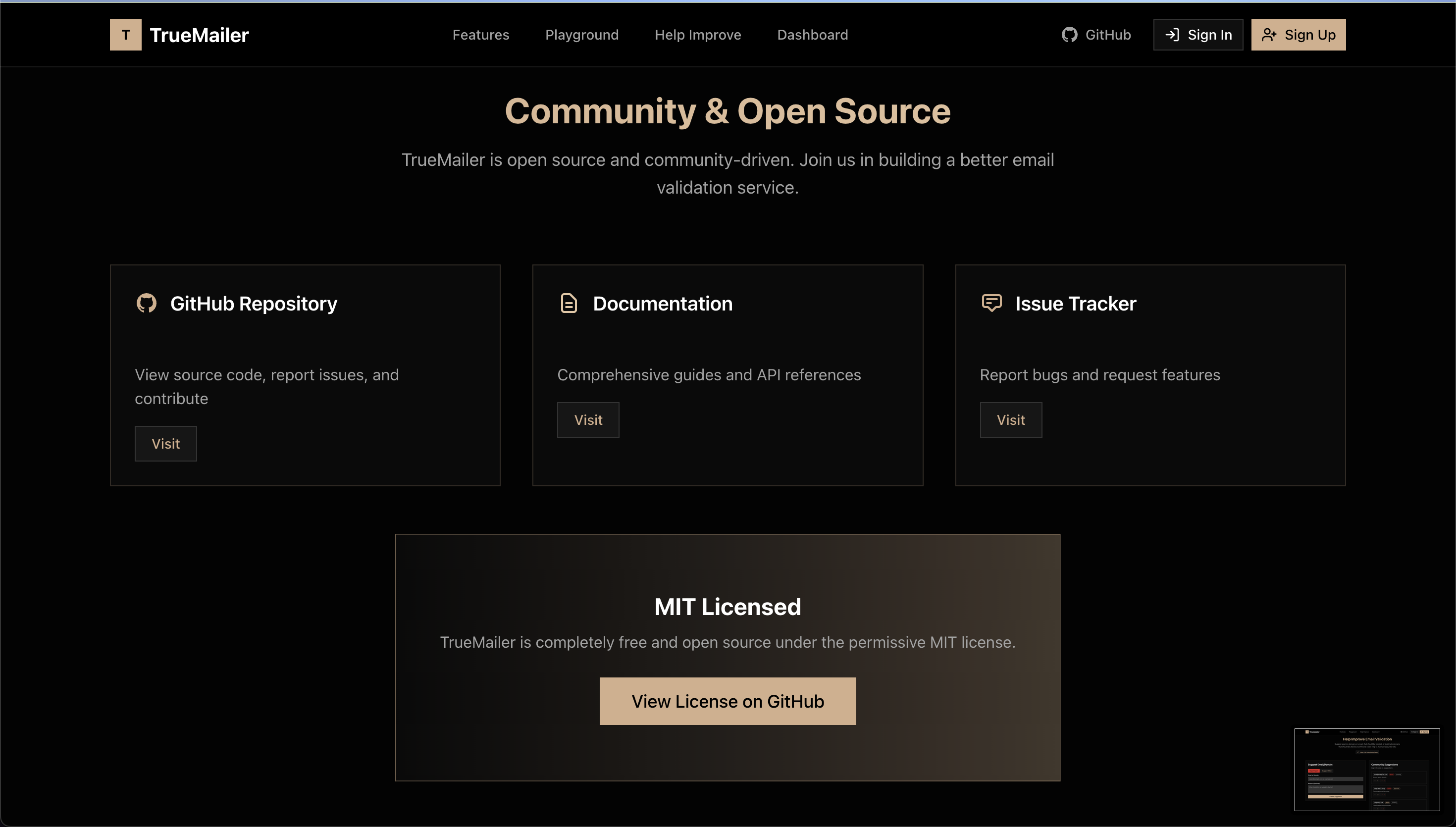Open the Features nav item
1456x827 pixels.
tap(480, 35)
